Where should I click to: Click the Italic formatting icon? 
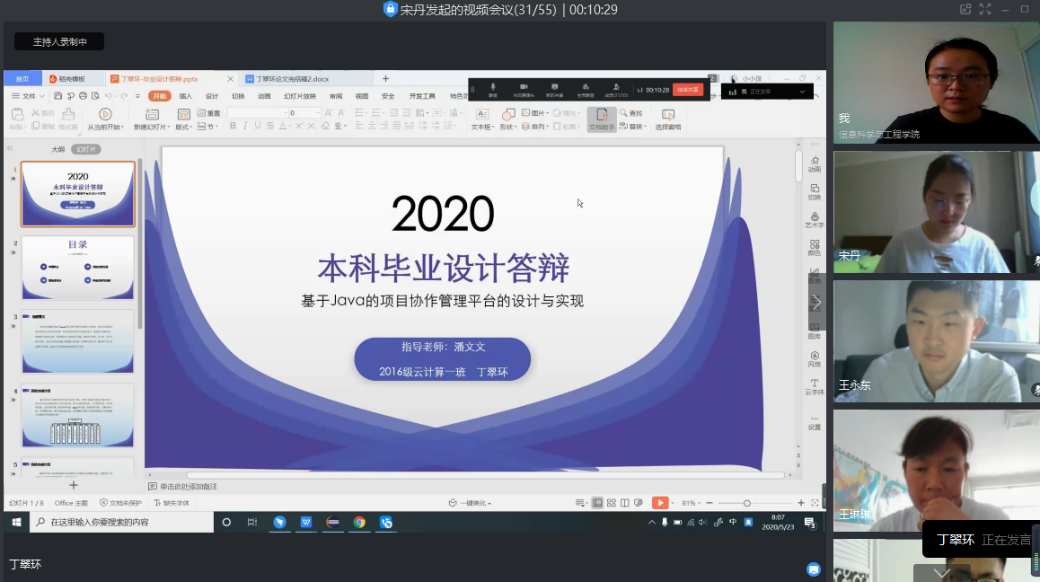[245, 126]
